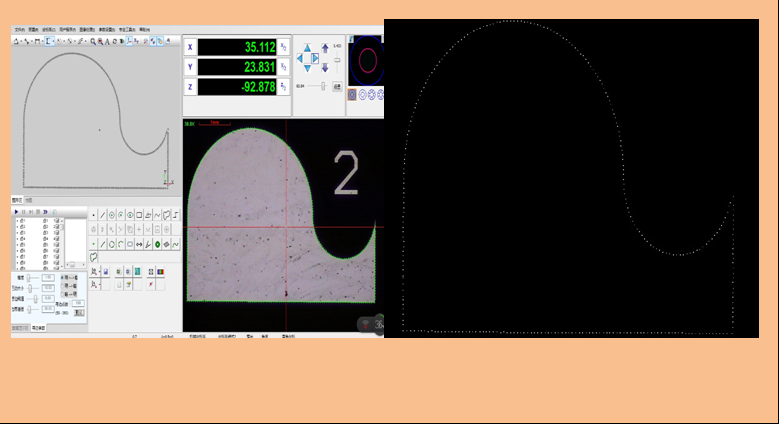Switch to the second tab above the element list
The height and width of the screenshot is (425, 779).
coord(28,201)
